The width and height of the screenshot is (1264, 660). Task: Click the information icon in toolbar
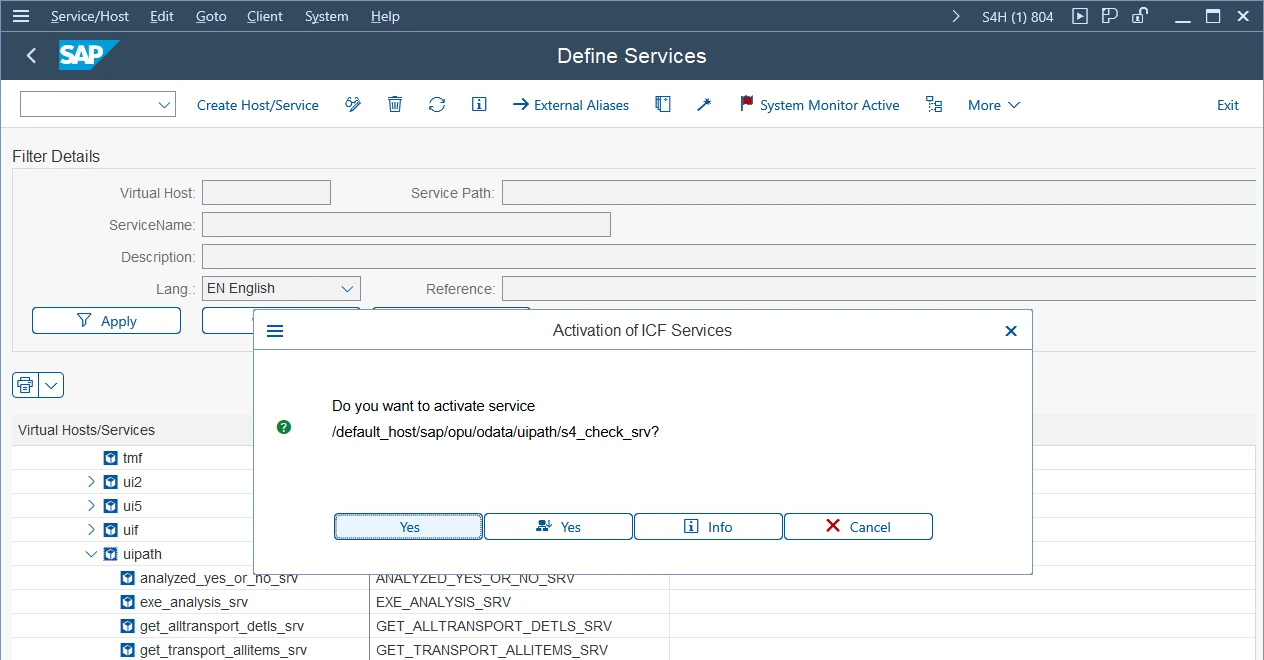click(479, 105)
